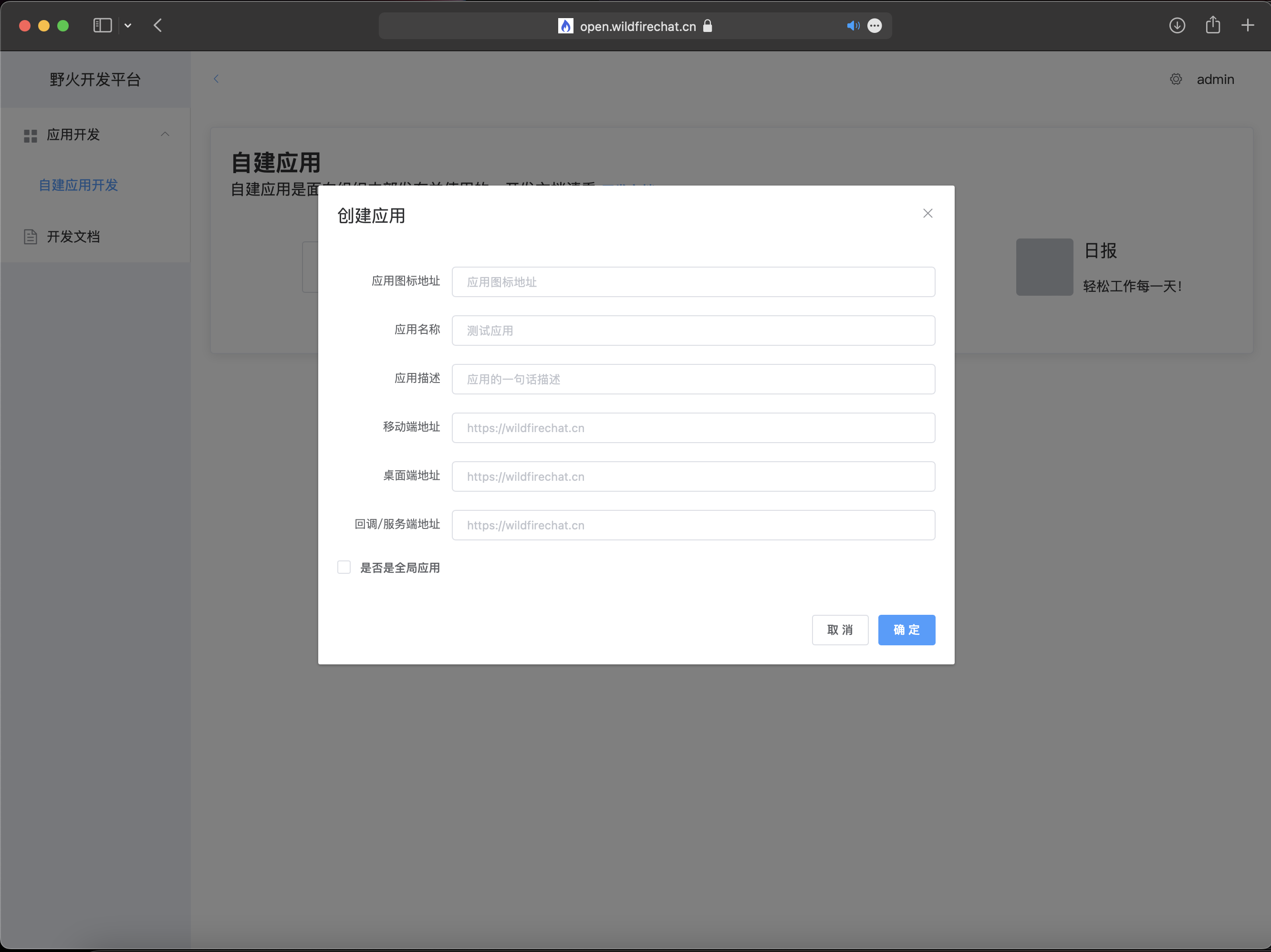The height and width of the screenshot is (952, 1271).
Task: Enable the 是否是全局应用 checkbox
Action: pos(344,567)
